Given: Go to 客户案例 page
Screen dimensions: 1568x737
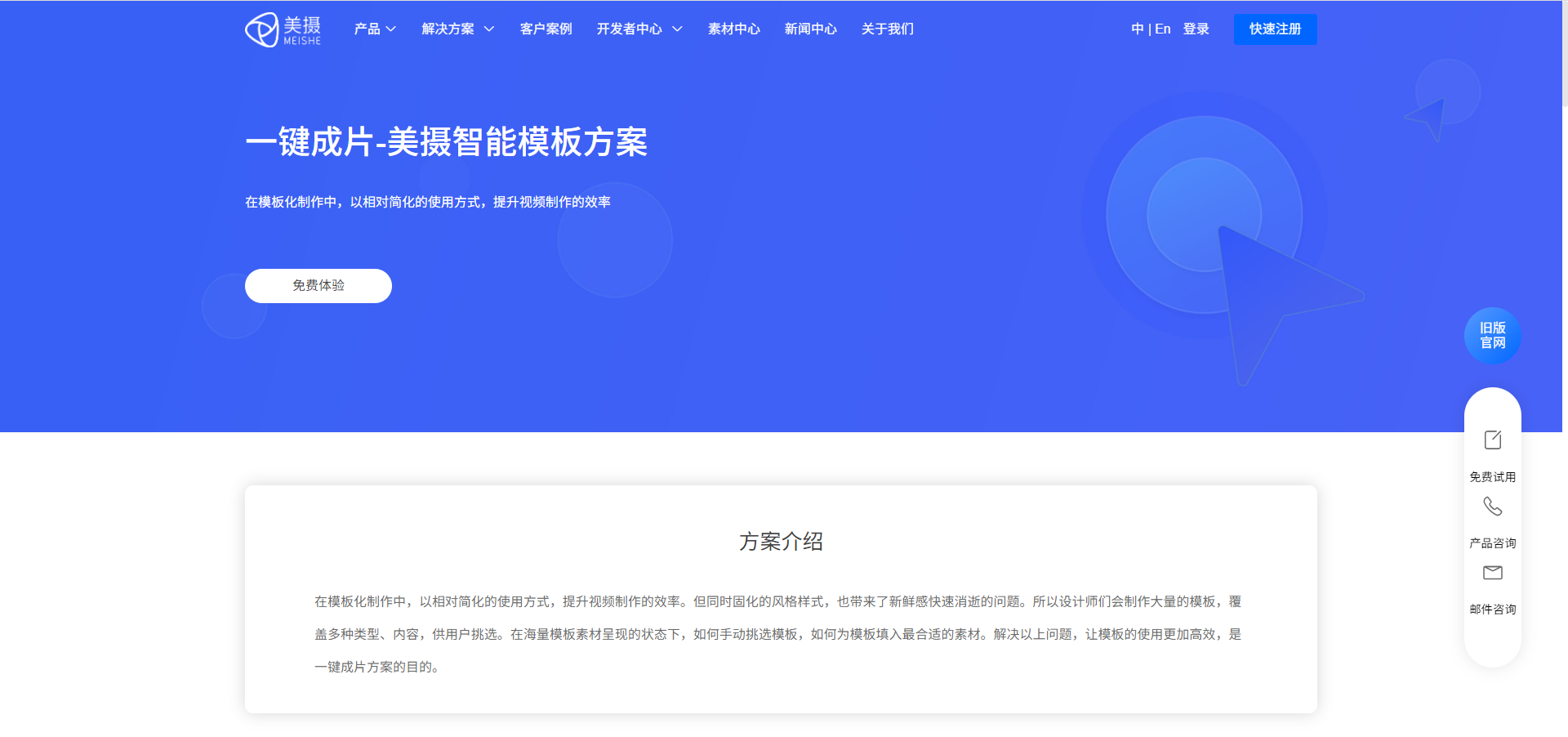Looking at the screenshot, I should pos(546,29).
